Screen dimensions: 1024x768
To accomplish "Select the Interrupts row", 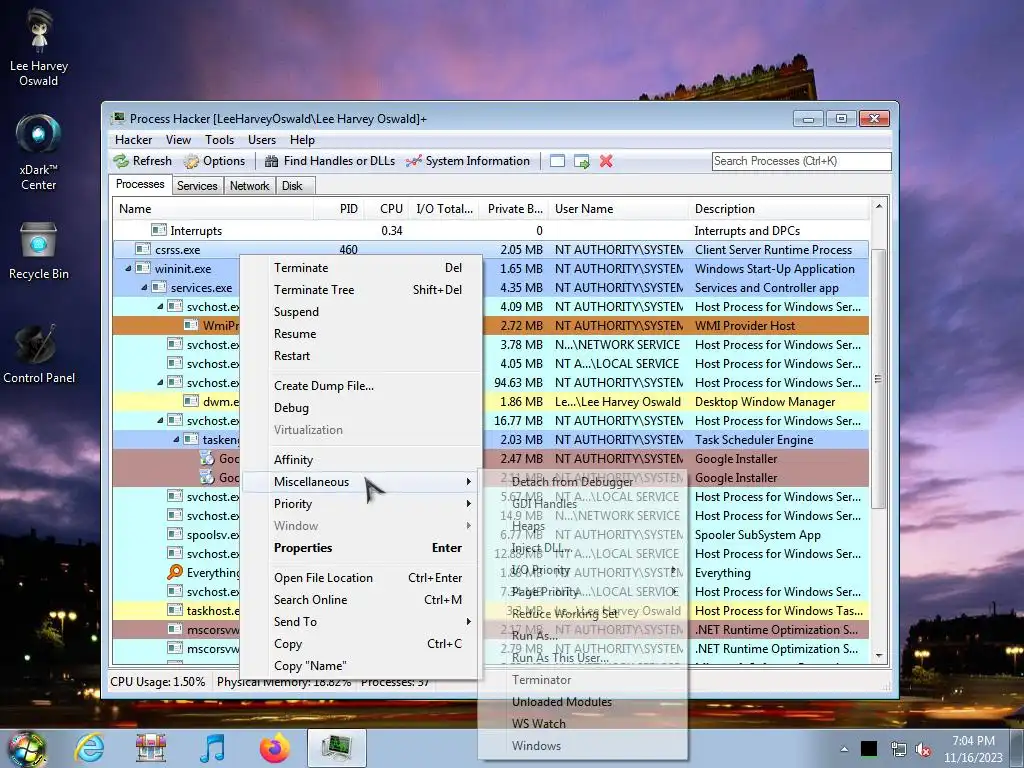I will (490, 231).
